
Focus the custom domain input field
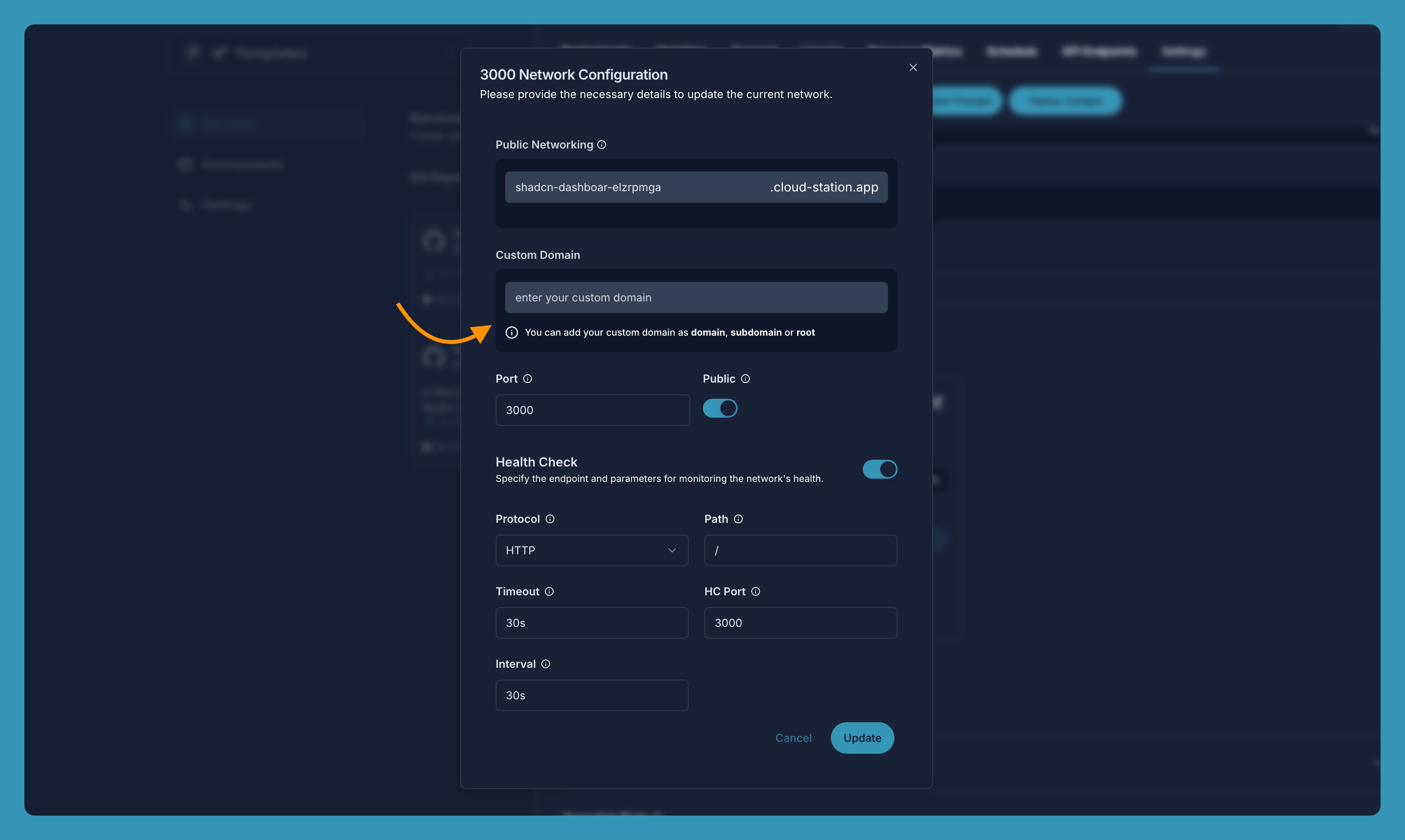[x=696, y=298]
